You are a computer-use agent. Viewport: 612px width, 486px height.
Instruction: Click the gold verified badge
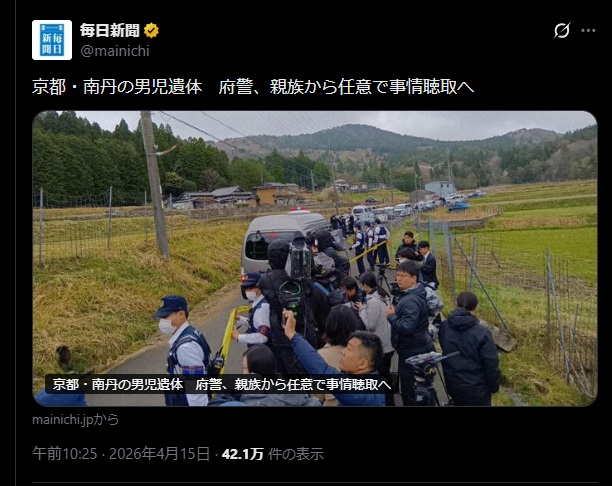151,30
